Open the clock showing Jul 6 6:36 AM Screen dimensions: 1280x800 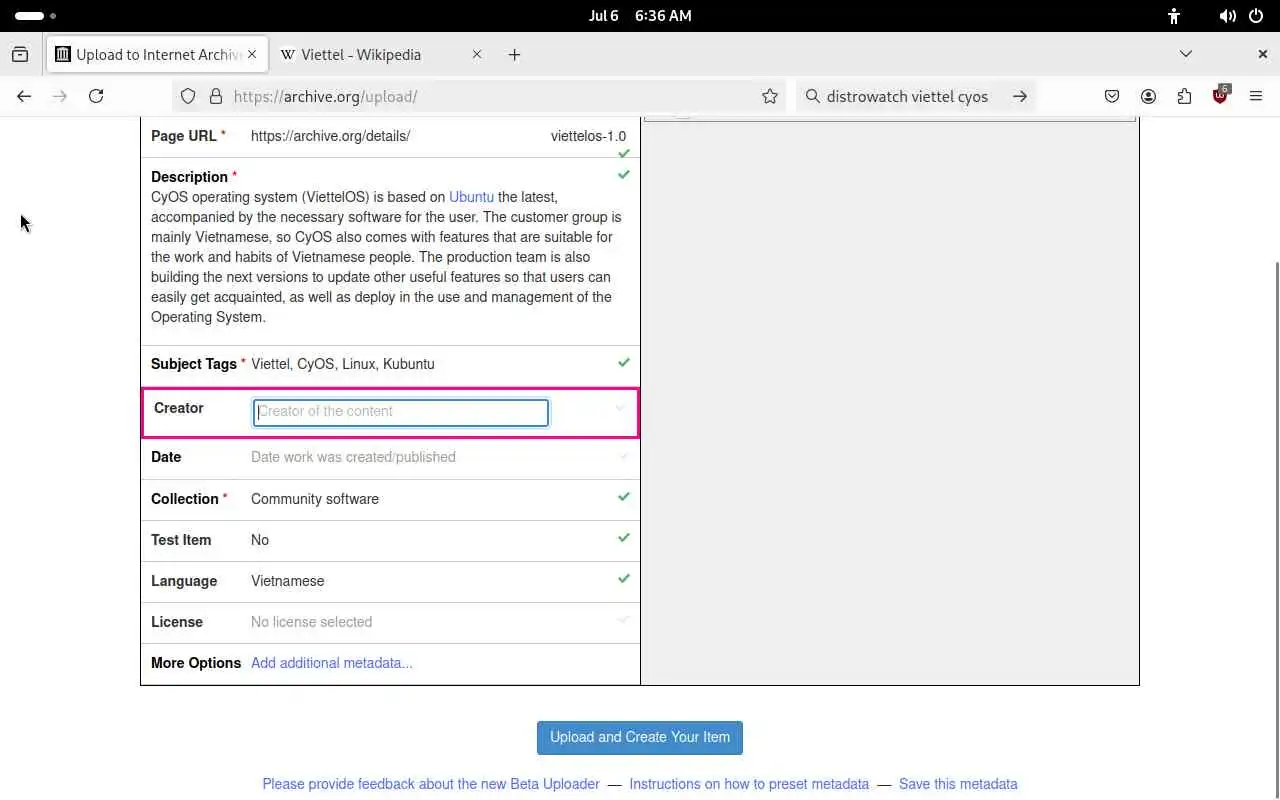[640, 16]
